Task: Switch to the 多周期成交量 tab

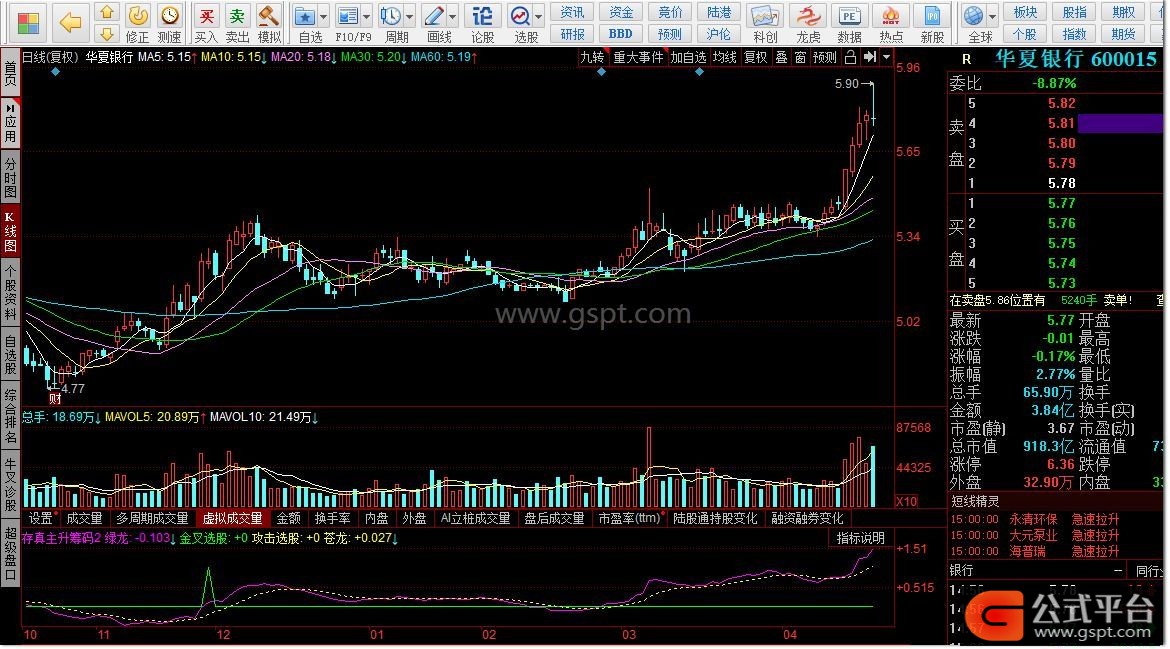Action: pos(152,518)
